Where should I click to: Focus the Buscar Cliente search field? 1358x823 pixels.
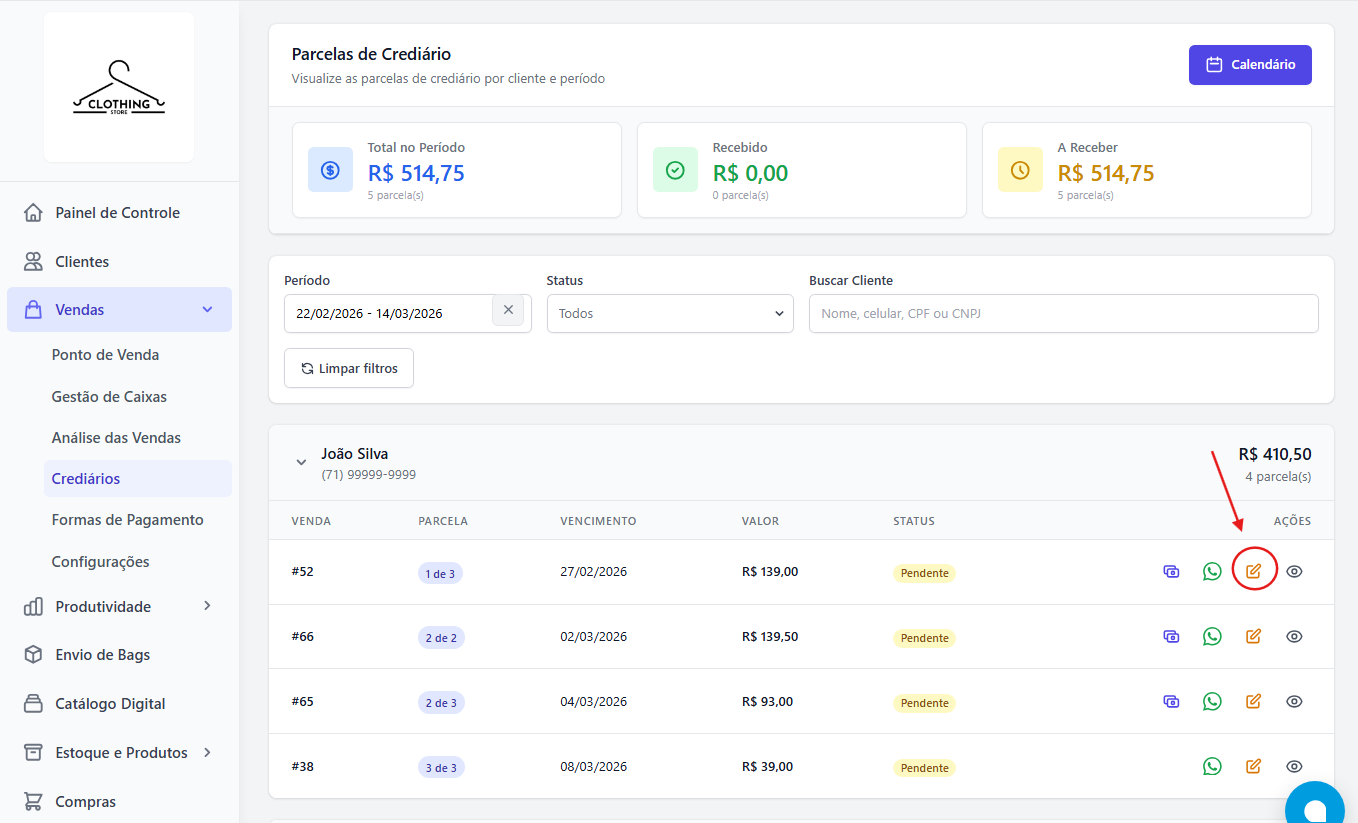coord(1063,314)
